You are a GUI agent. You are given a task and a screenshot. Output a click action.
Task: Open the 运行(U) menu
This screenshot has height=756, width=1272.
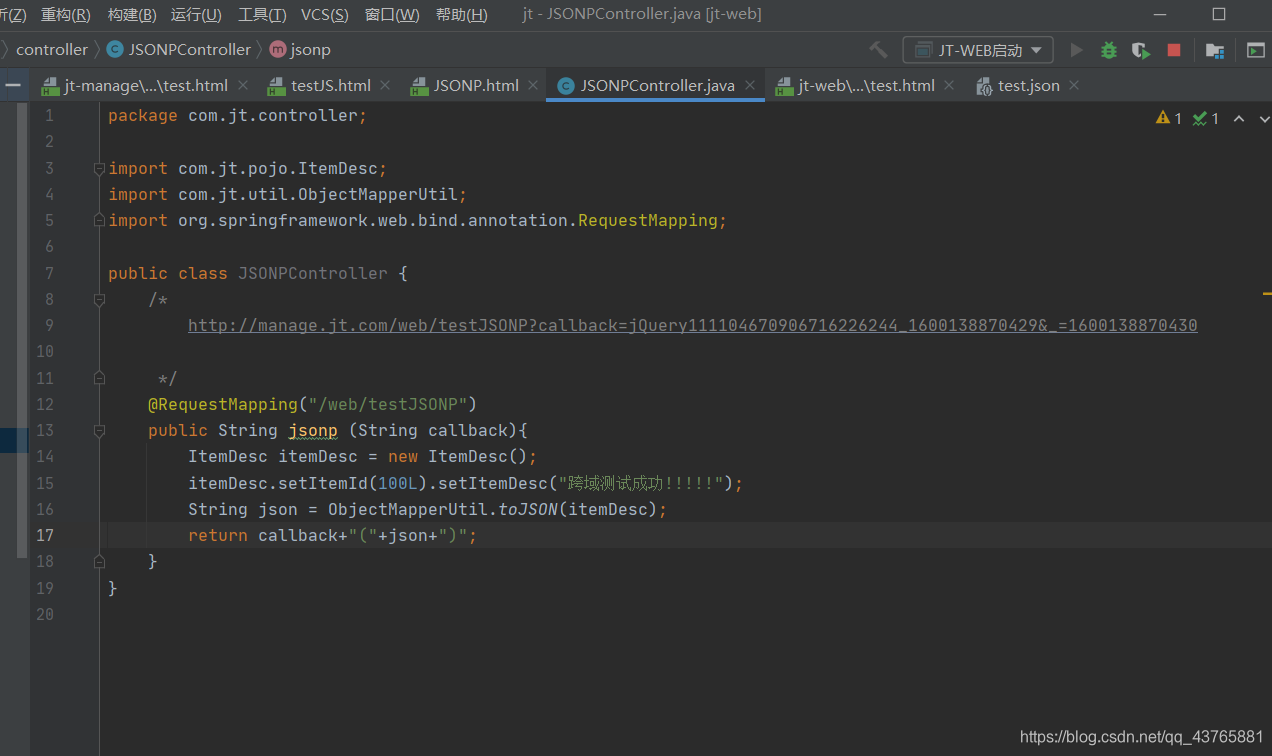196,14
